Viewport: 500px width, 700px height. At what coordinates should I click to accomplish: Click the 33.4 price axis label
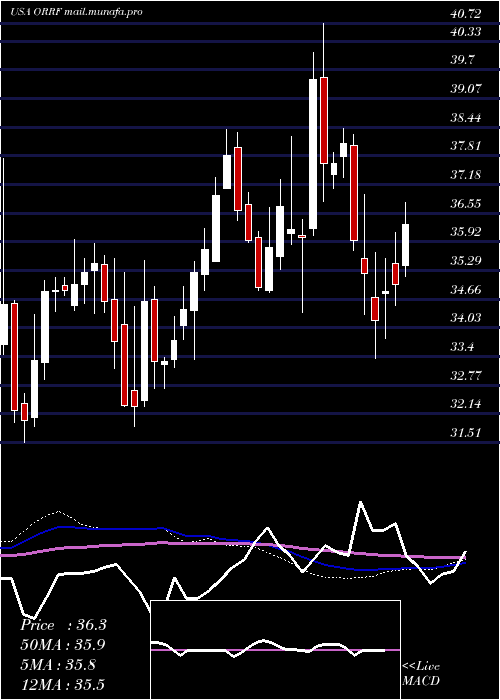click(x=462, y=346)
